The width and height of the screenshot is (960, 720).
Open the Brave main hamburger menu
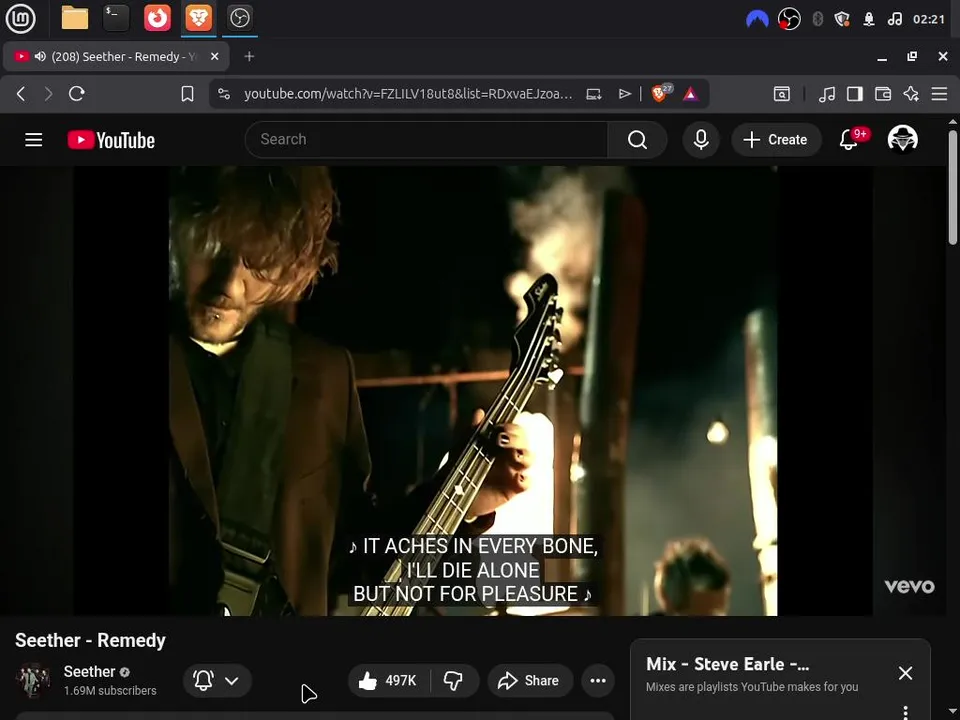pyautogui.click(x=939, y=94)
